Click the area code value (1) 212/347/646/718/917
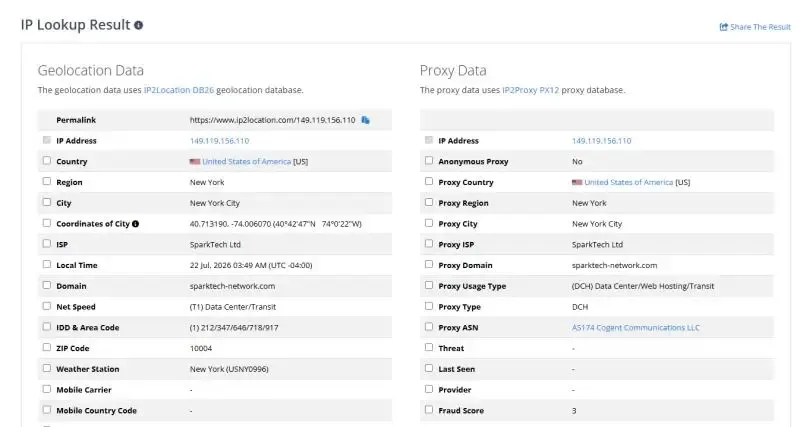800x427 pixels. (234, 328)
